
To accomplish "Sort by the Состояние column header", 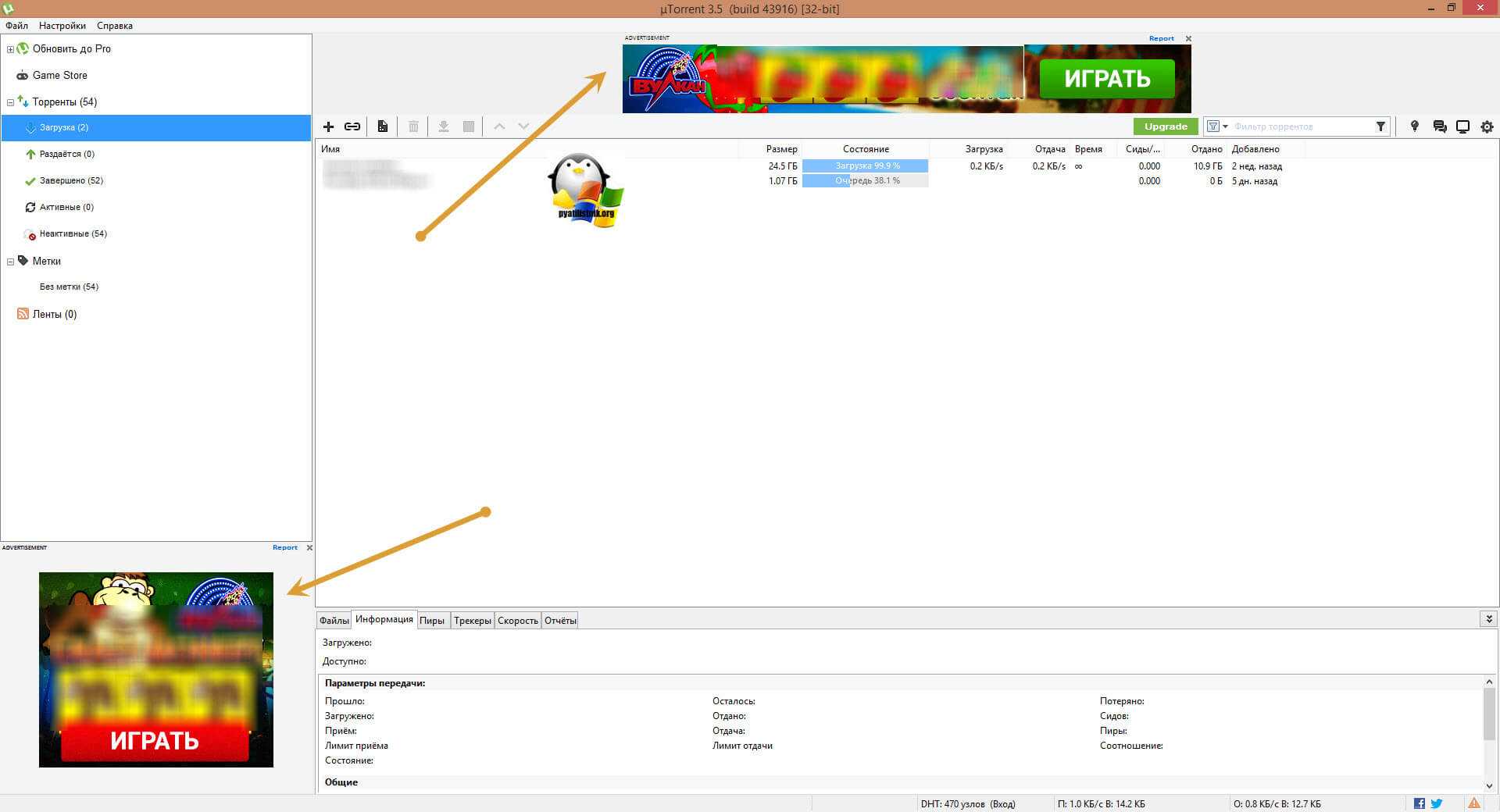I will pos(866,149).
